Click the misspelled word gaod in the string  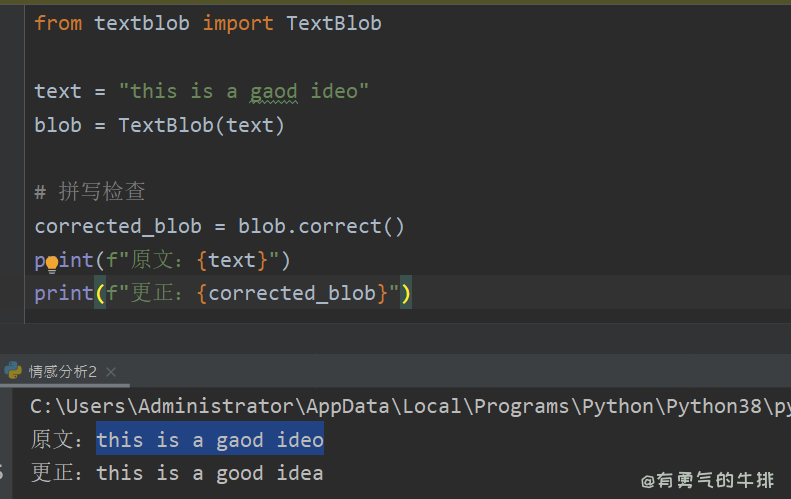273,92
